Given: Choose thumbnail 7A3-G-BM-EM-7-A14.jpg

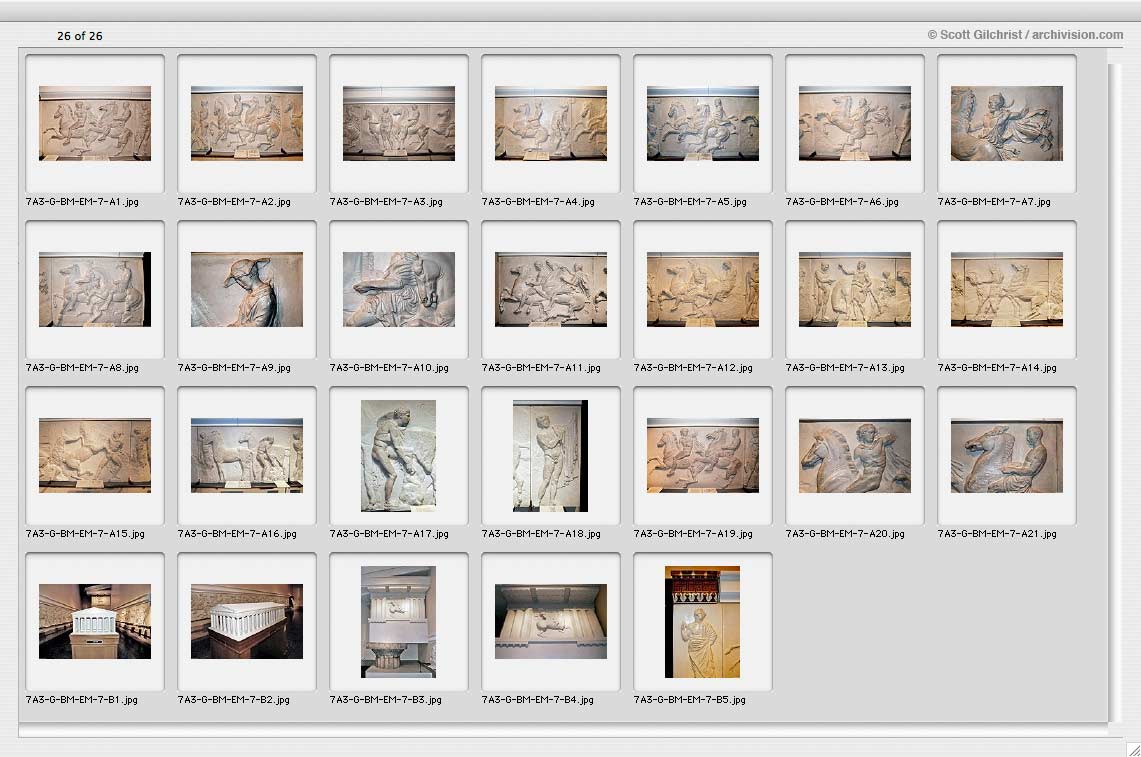Looking at the screenshot, I should 1007,289.
